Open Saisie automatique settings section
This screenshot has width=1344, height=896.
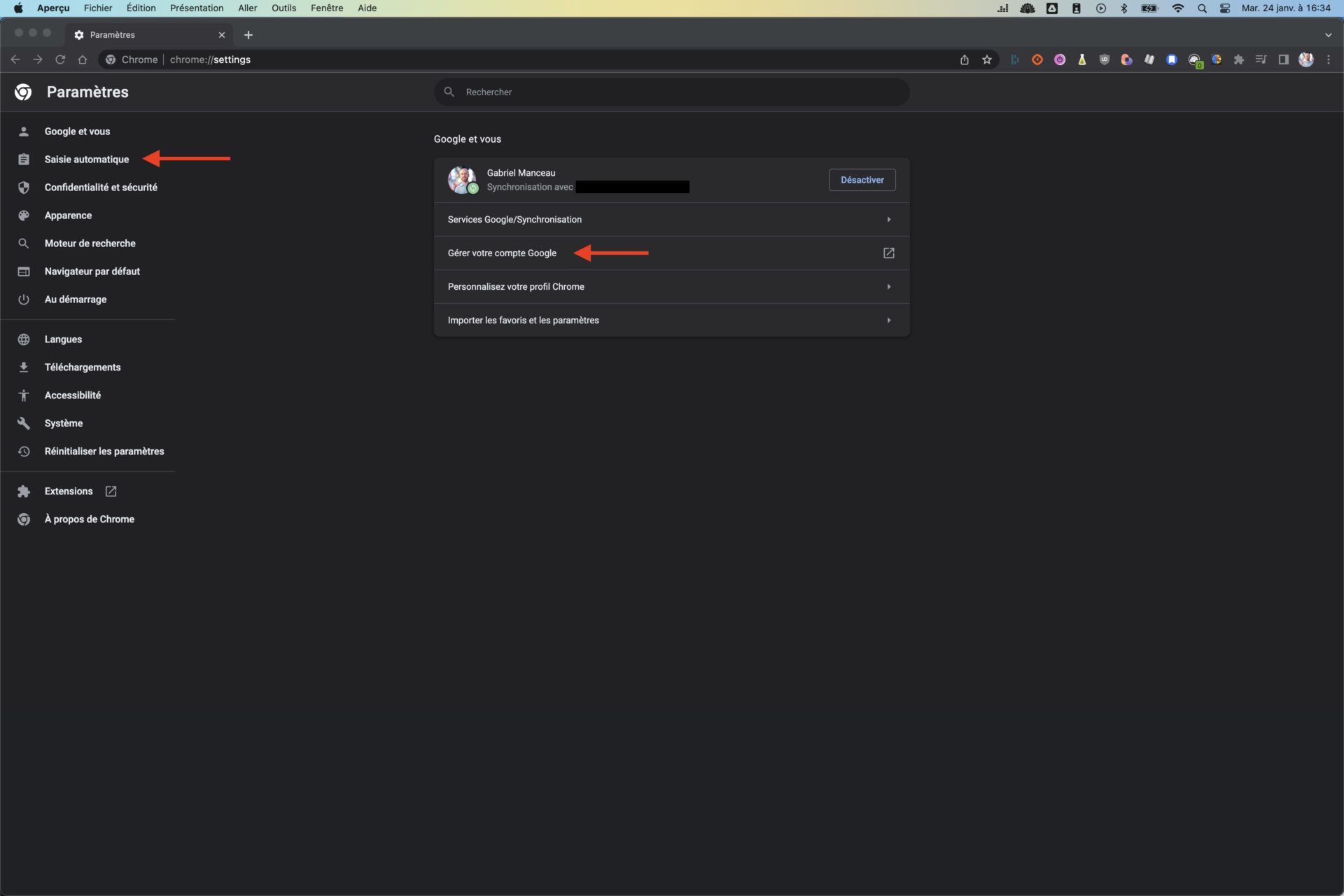pyautogui.click(x=86, y=160)
